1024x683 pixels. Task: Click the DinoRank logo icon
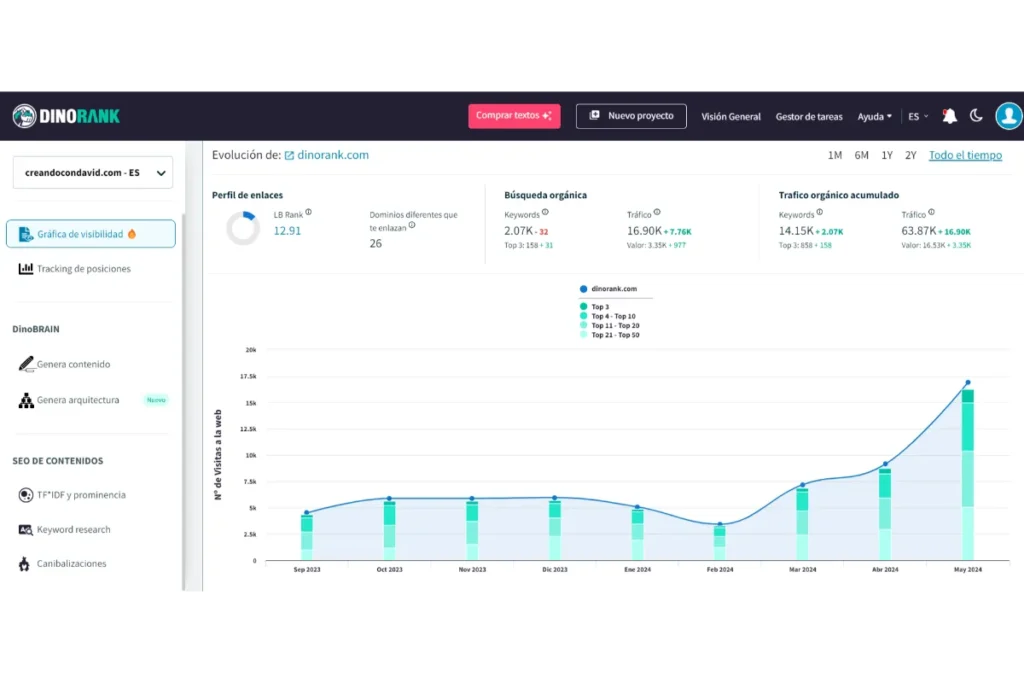(x=25, y=116)
